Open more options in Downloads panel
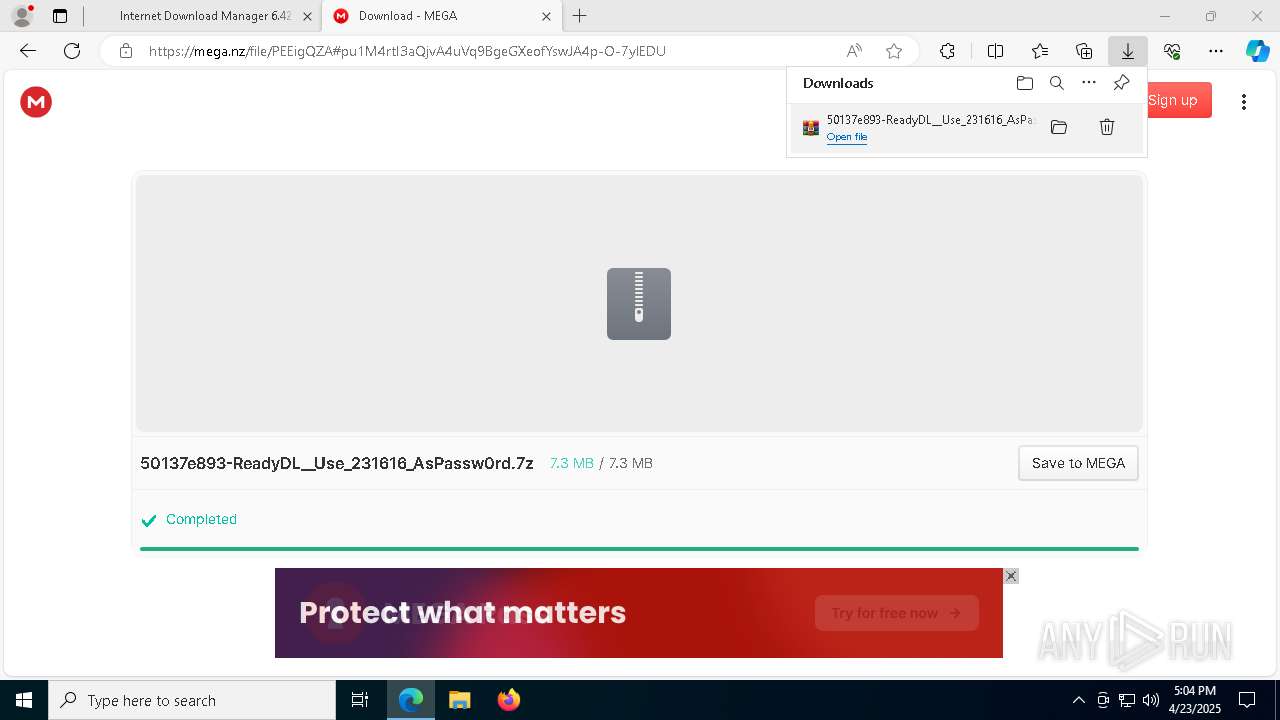Screen dimensions: 1280x720 [x=1089, y=83]
